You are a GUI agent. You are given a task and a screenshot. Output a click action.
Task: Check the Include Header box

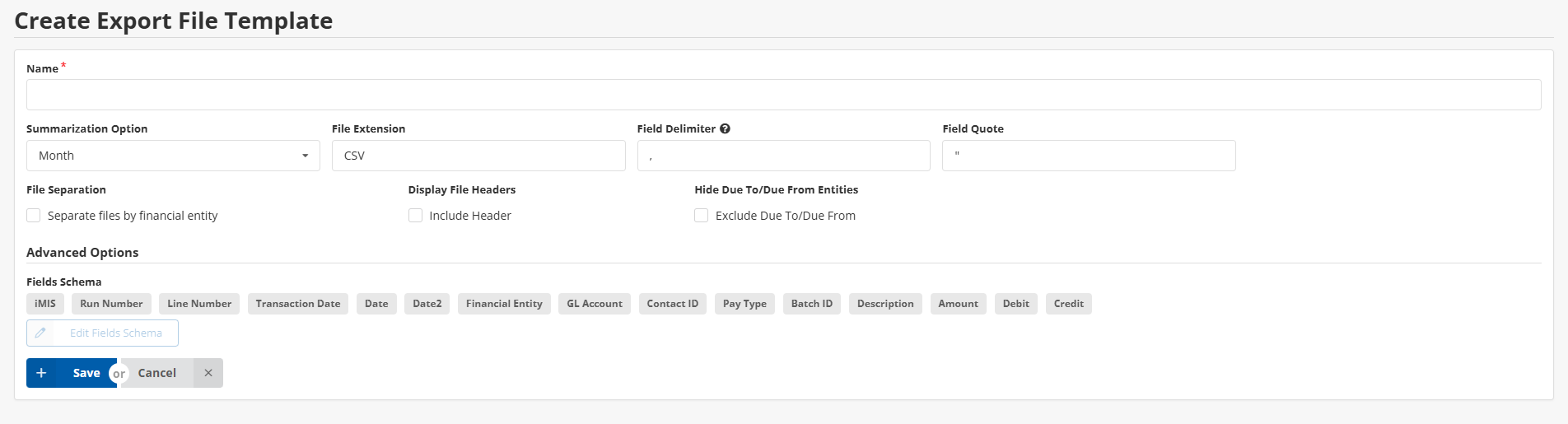click(416, 216)
